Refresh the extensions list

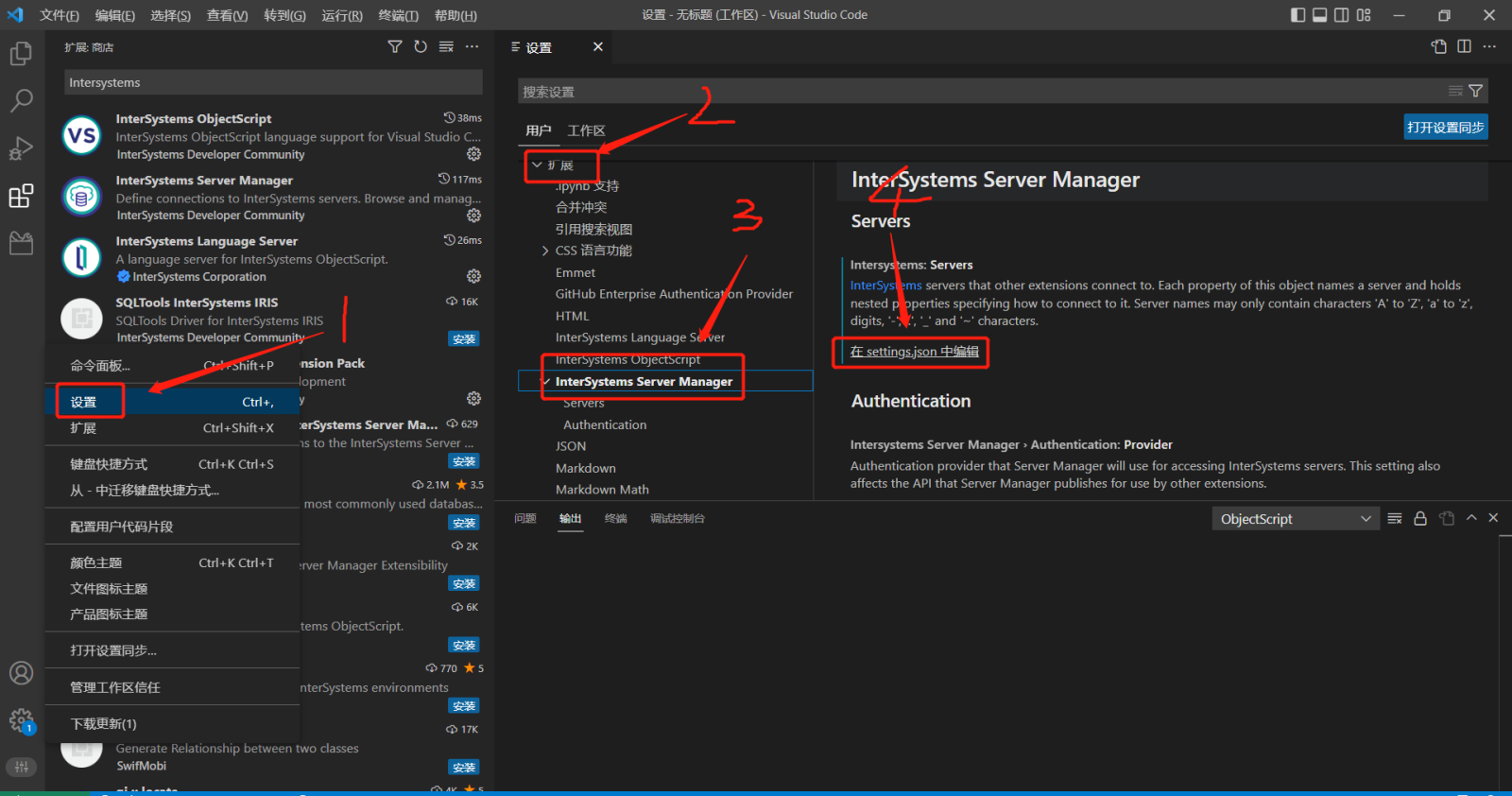(x=421, y=47)
